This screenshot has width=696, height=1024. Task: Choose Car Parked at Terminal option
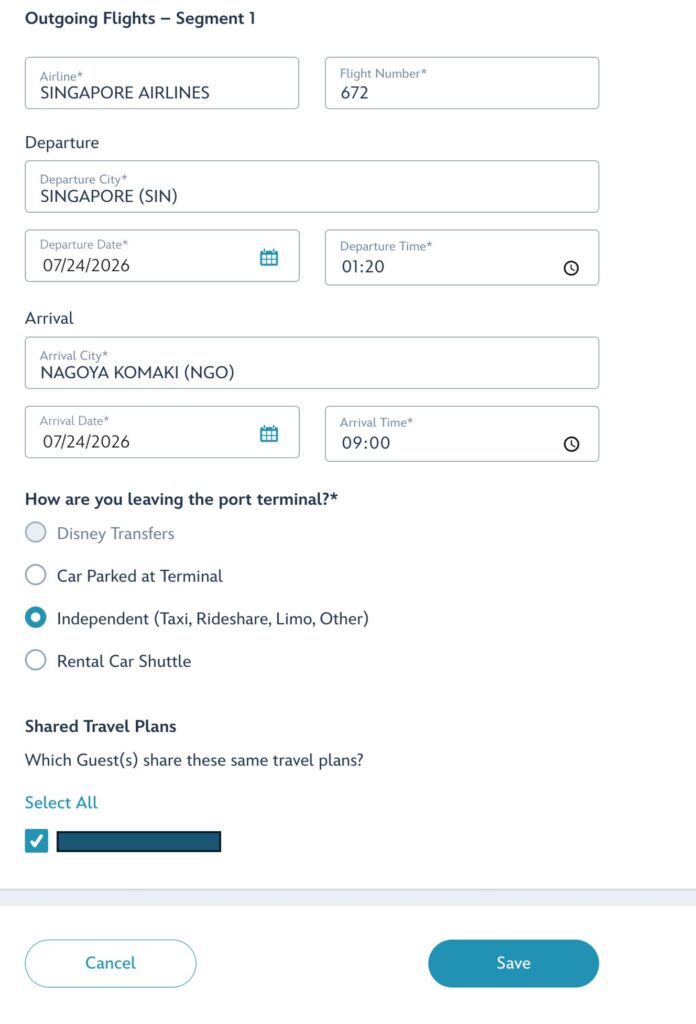(36, 575)
